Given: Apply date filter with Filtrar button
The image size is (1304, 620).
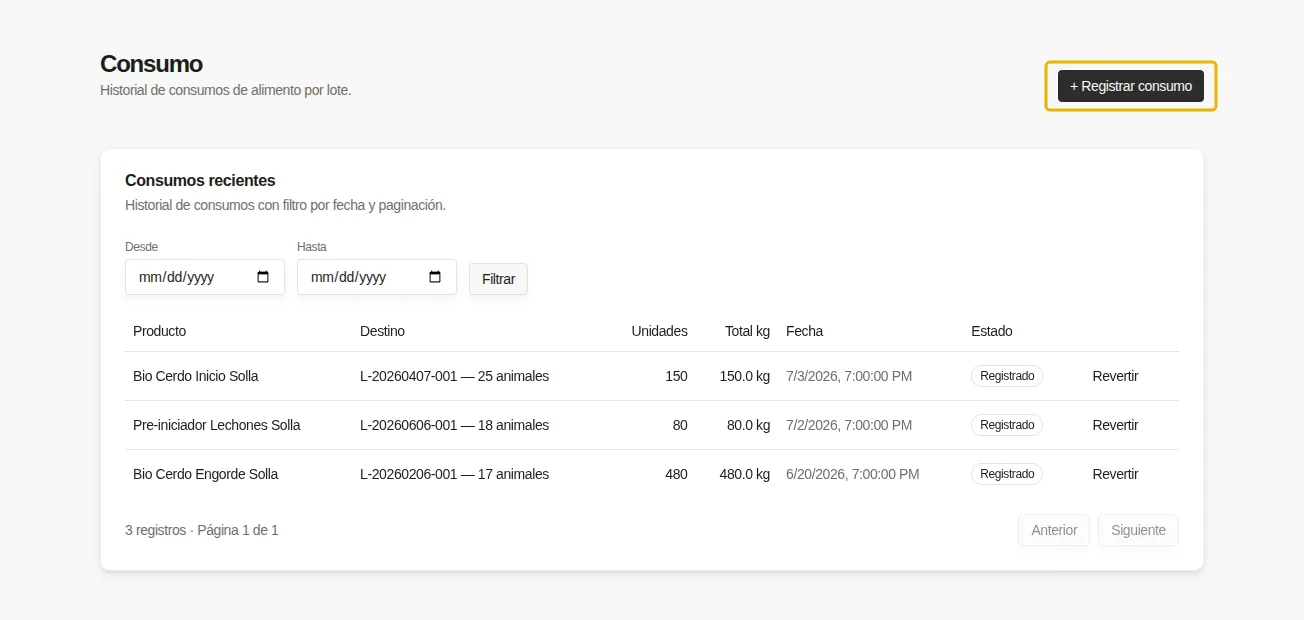Looking at the screenshot, I should [498, 279].
